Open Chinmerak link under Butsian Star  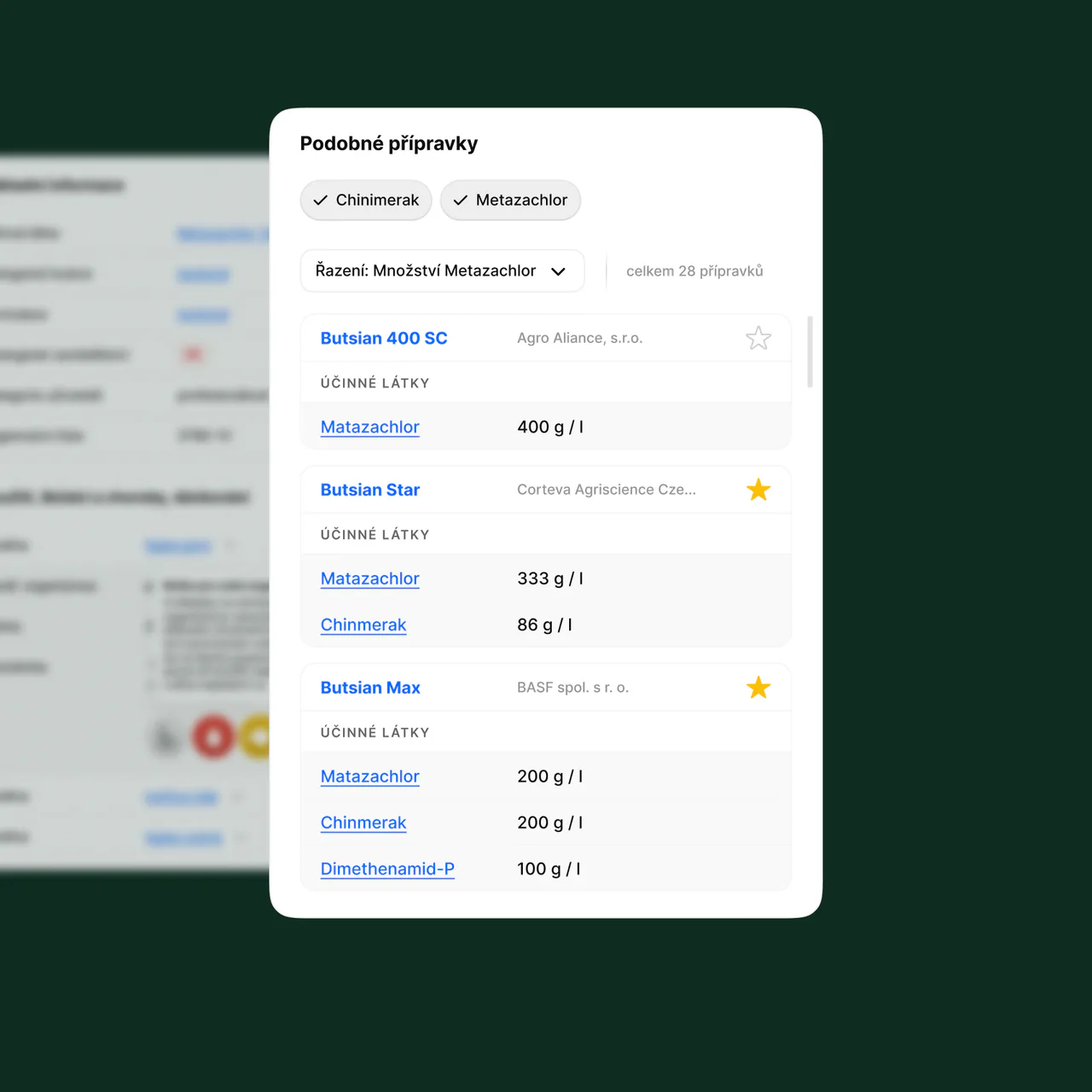pos(363,625)
